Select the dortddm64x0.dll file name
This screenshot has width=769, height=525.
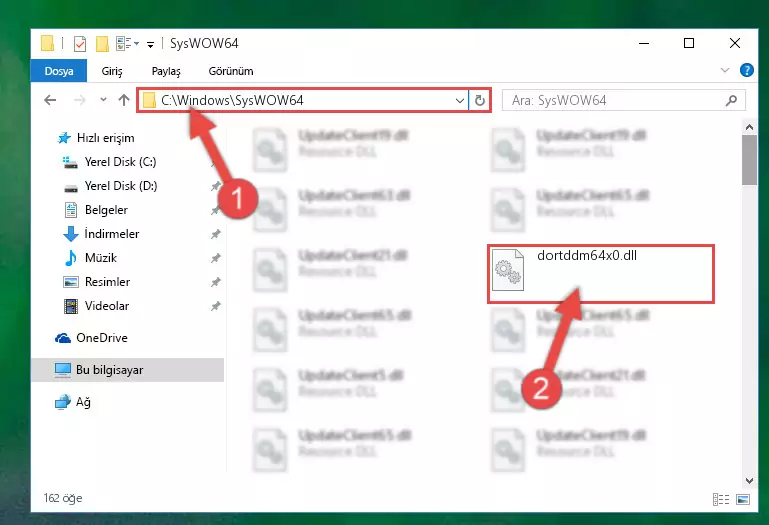coord(587,256)
